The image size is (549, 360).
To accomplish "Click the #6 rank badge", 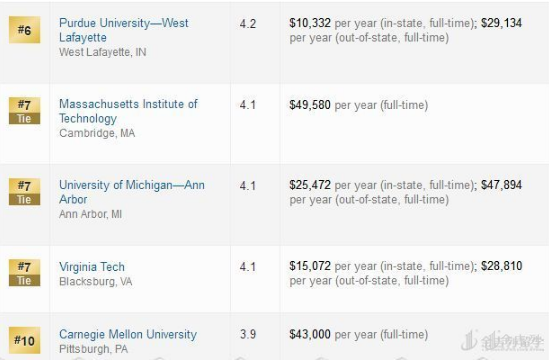I will (x=25, y=30).
